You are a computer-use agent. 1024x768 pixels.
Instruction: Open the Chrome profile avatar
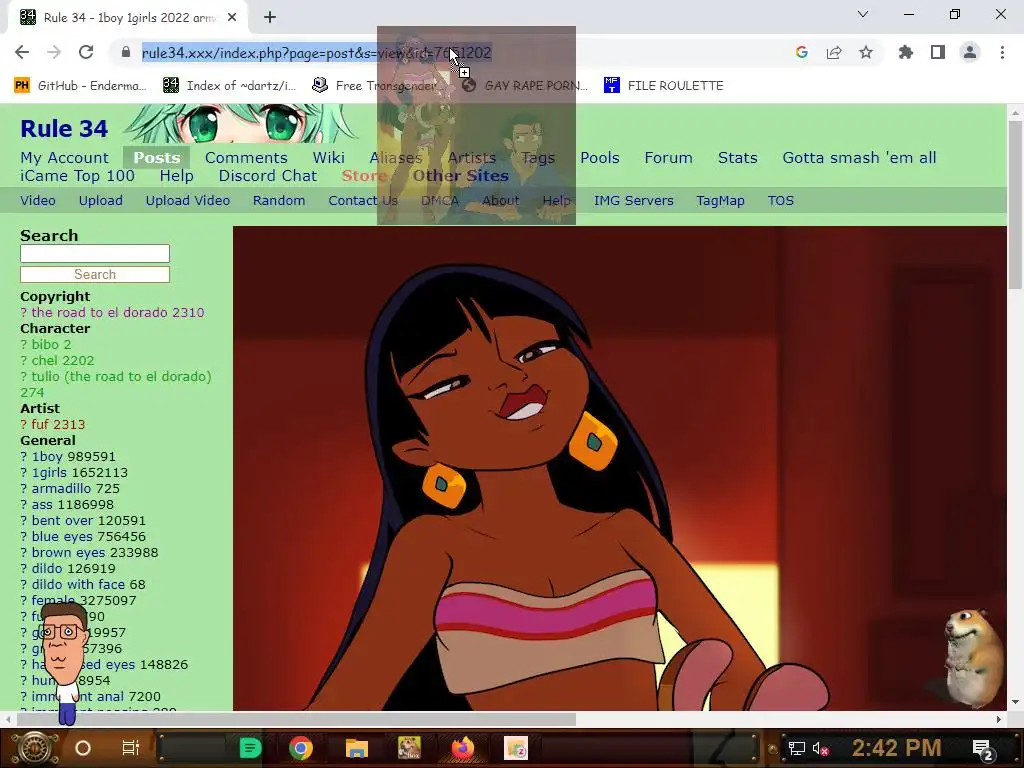970,52
